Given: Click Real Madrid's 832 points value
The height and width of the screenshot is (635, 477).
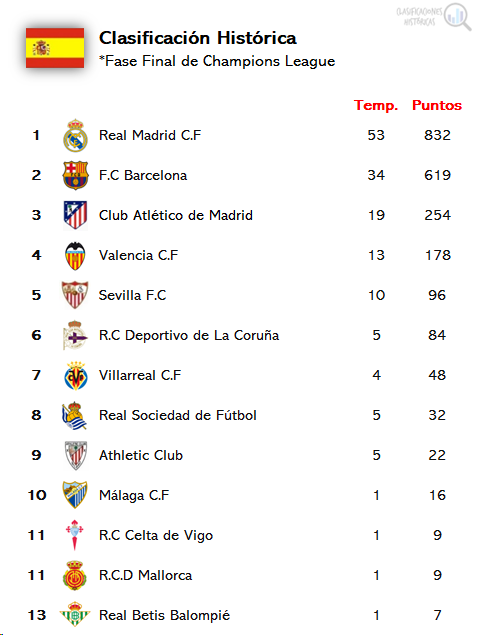Looking at the screenshot, I should pos(437,135).
